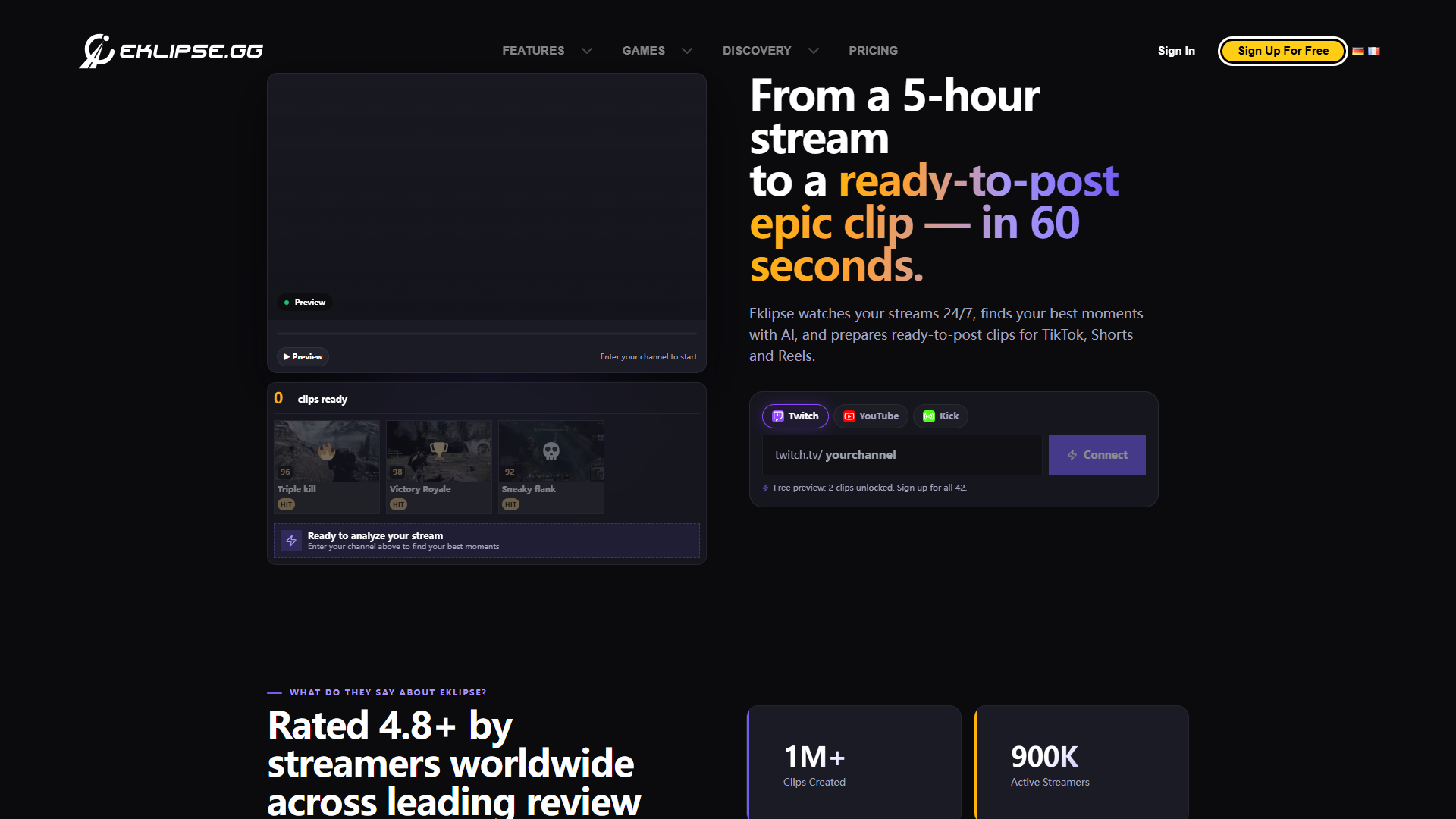Open the Discovery nav item
This screenshot has width=1456, height=819.
click(x=757, y=51)
